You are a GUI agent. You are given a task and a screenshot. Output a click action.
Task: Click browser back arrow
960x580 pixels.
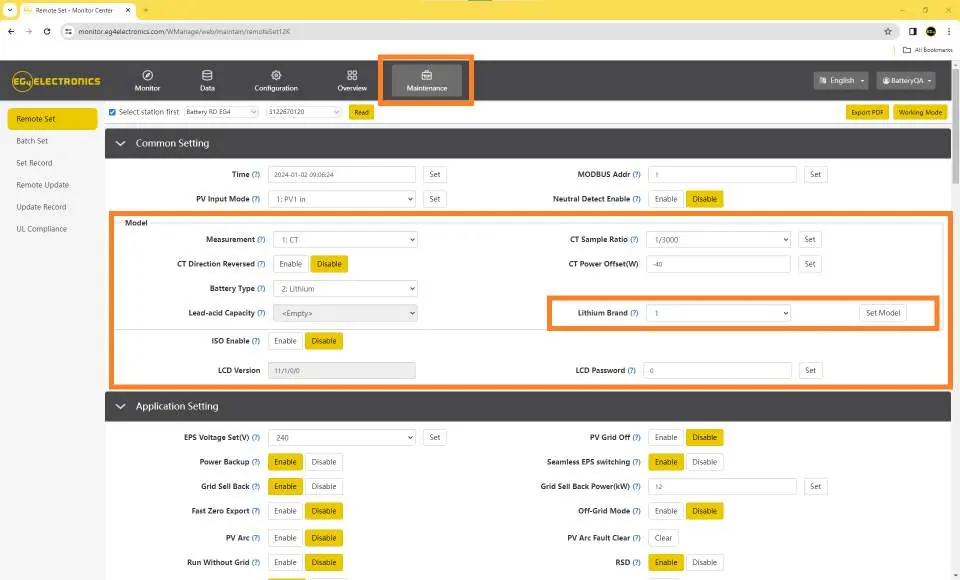(11, 31)
